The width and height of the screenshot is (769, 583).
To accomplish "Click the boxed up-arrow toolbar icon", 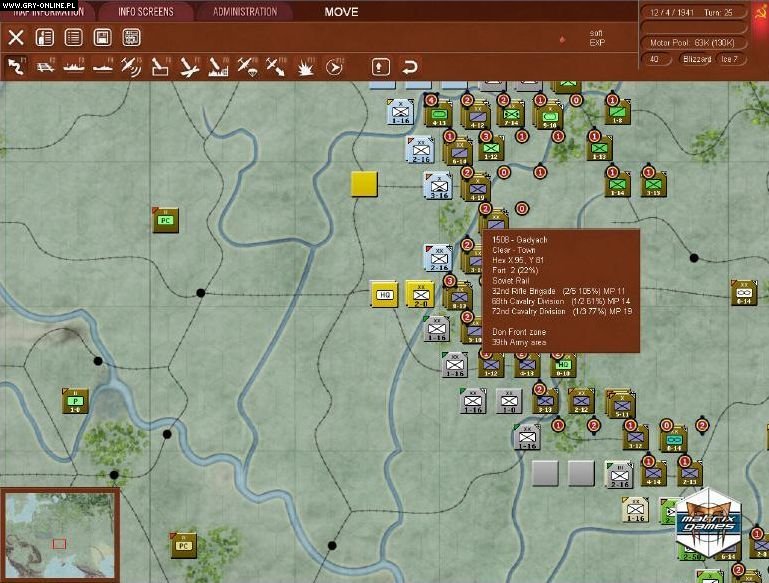I will point(381,67).
